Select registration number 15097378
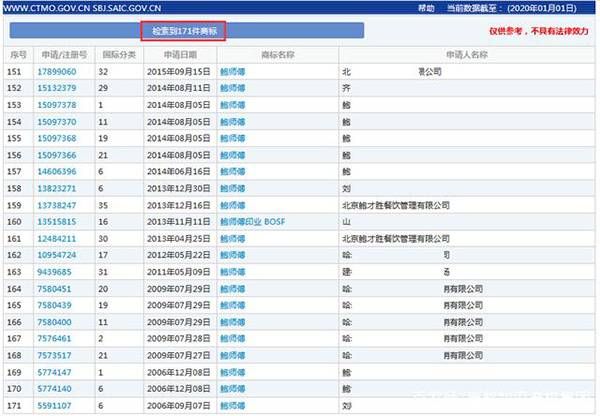Viewport: 600px width, 416px height. (x=57, y=104)
